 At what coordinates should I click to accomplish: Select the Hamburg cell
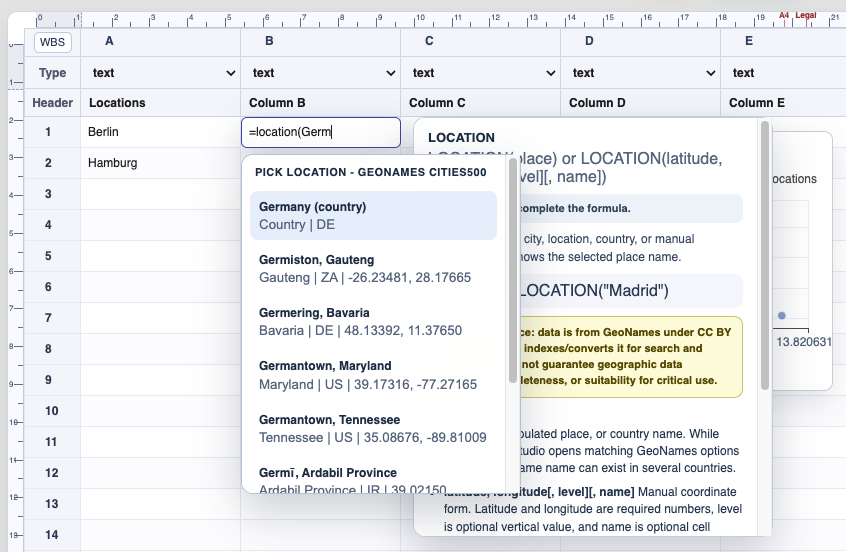tap(160, 163)
